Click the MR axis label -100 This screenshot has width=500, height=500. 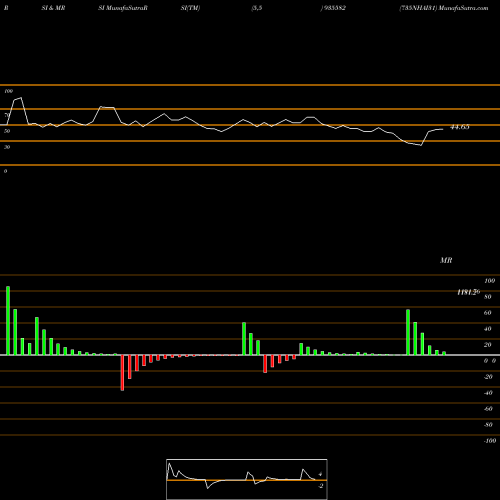490,441
